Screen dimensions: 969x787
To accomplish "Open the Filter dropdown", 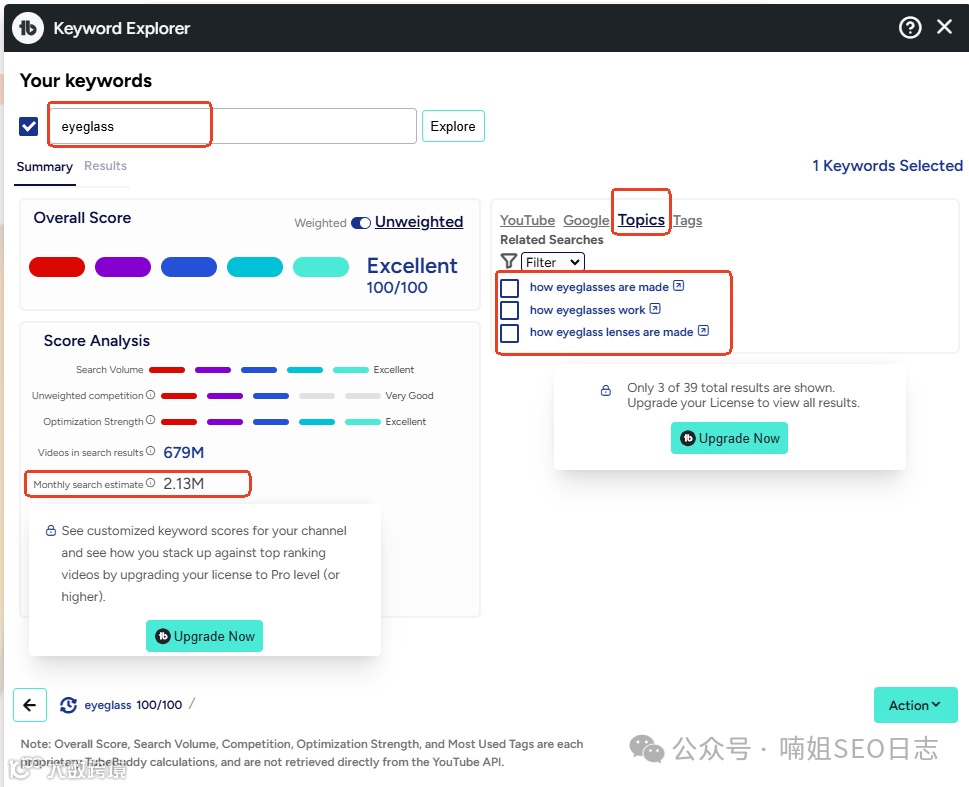I will pyautogui.click(x=552, y=262).
